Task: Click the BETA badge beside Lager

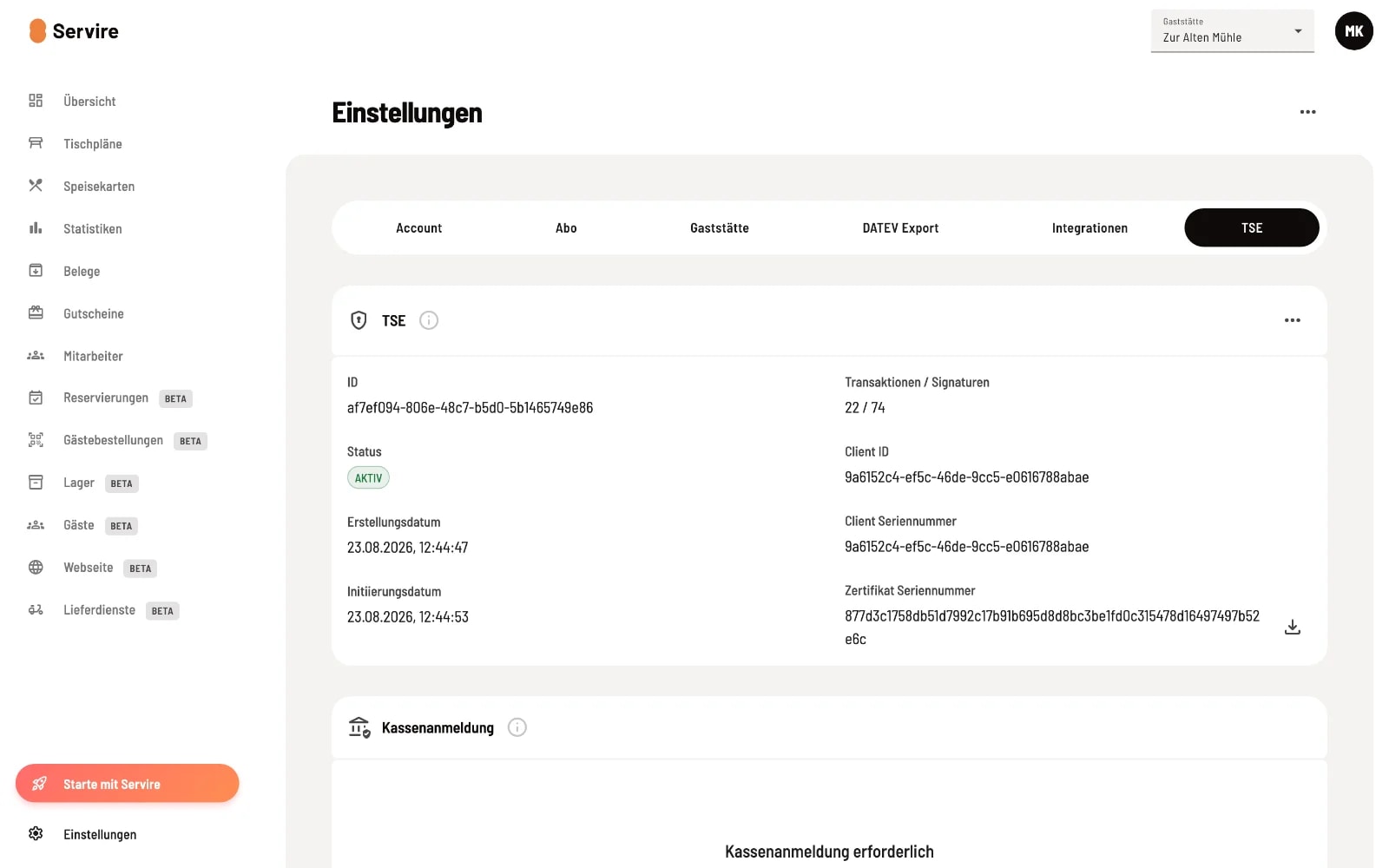Action: click(122, 483)
